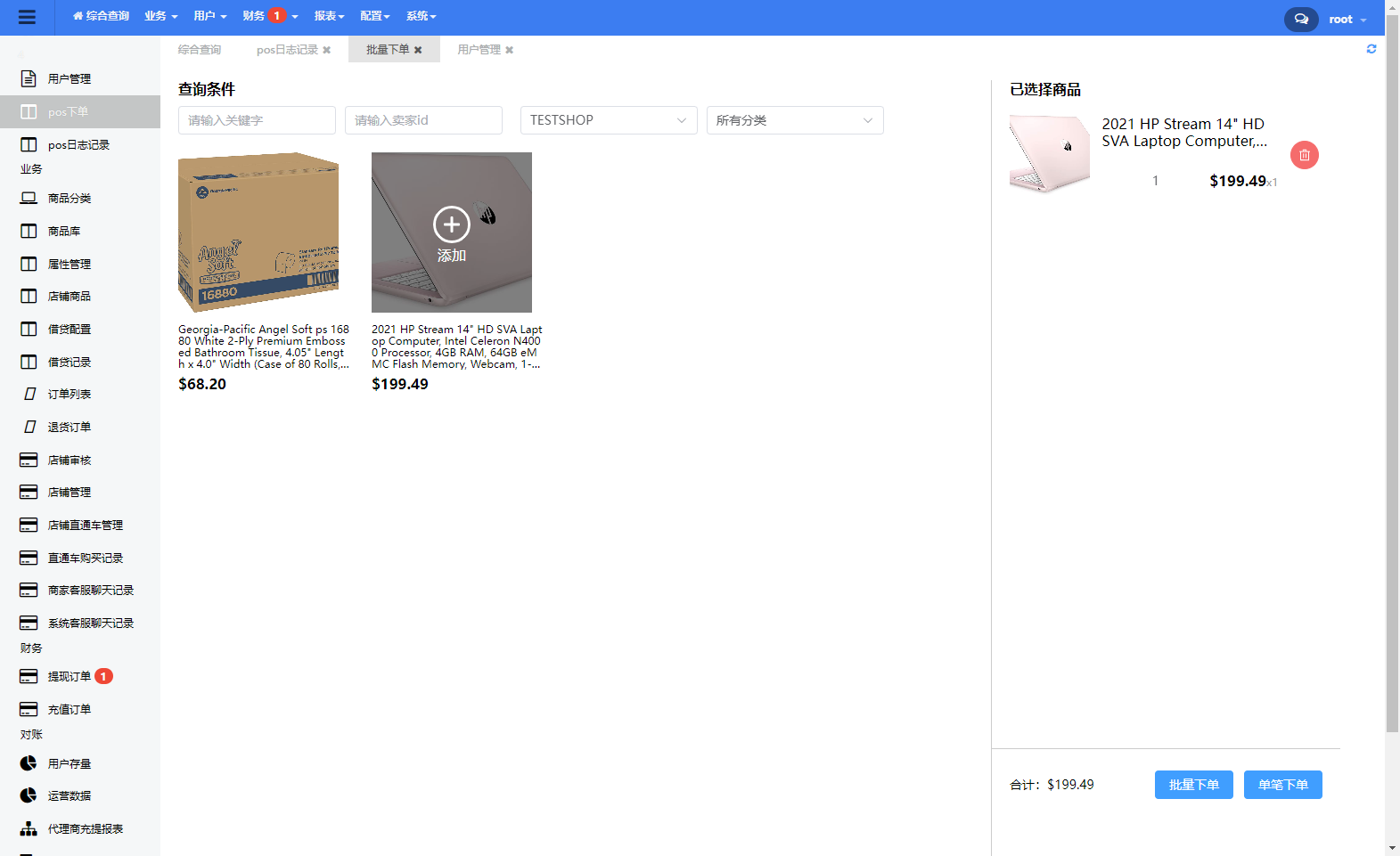Switch to the 批量下单 tab
Viewport: 1400px width, 856px height.
point(388,50)
